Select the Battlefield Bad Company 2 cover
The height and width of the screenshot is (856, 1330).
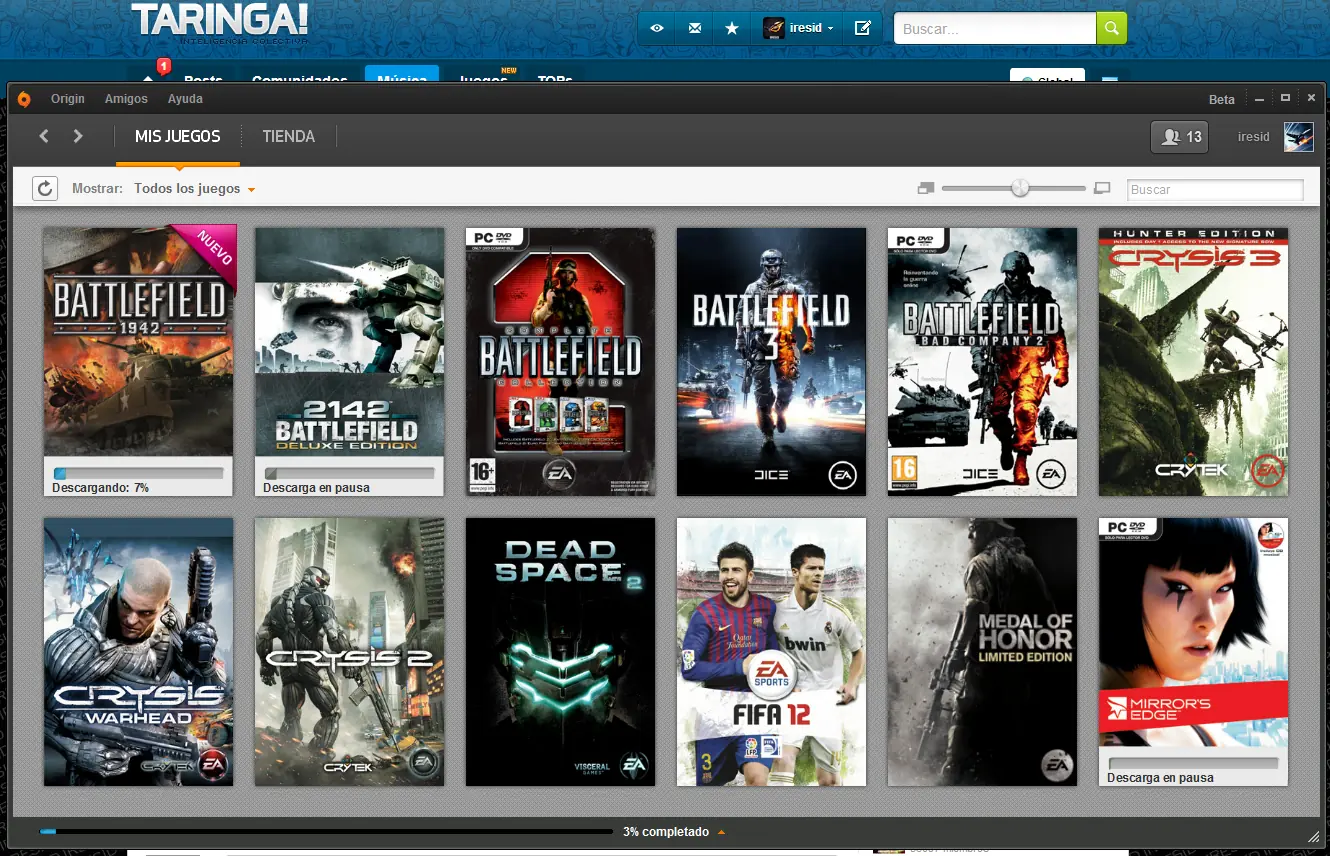pos(982,362)
